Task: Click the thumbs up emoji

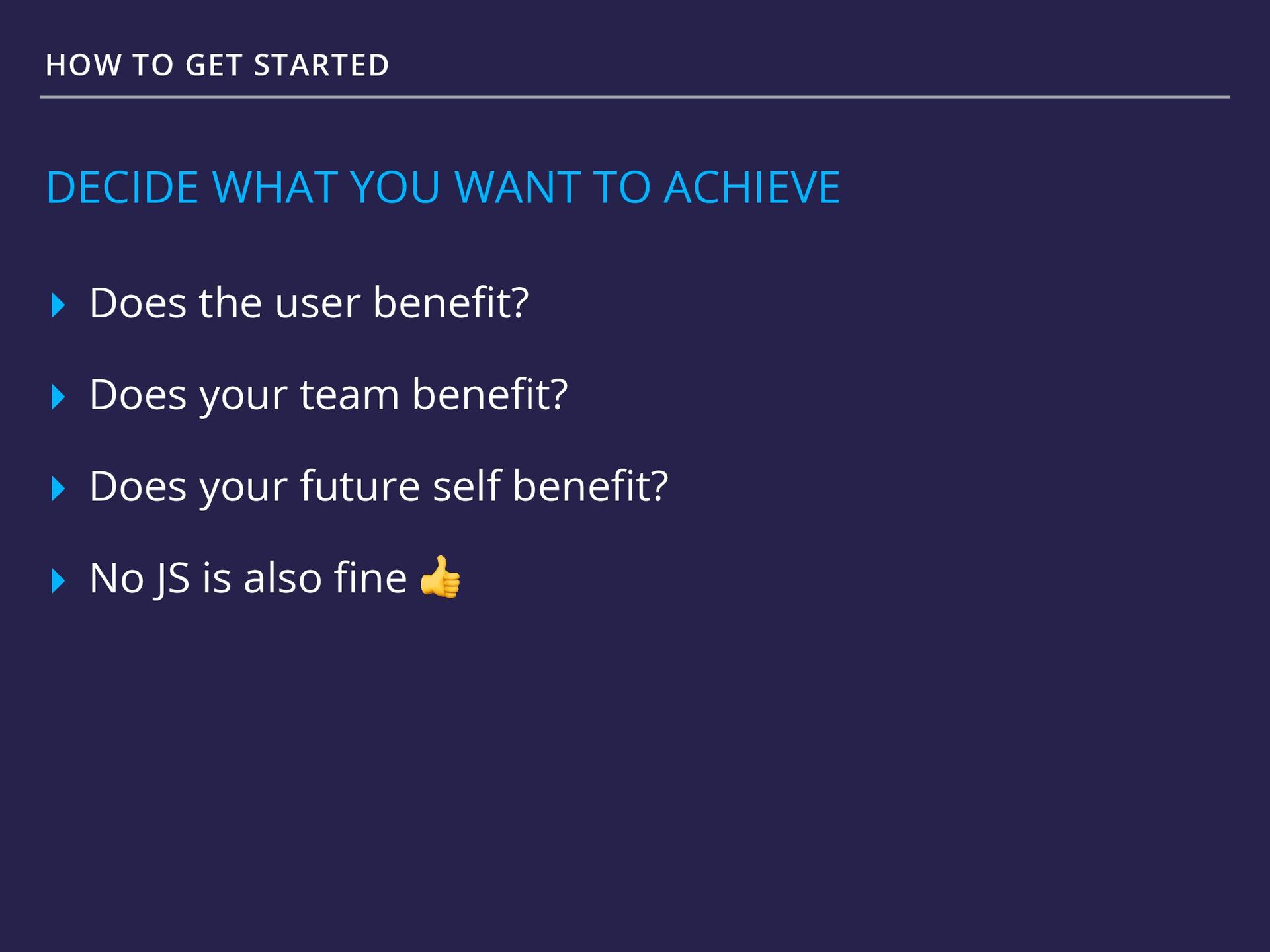Action: point(441,577)
